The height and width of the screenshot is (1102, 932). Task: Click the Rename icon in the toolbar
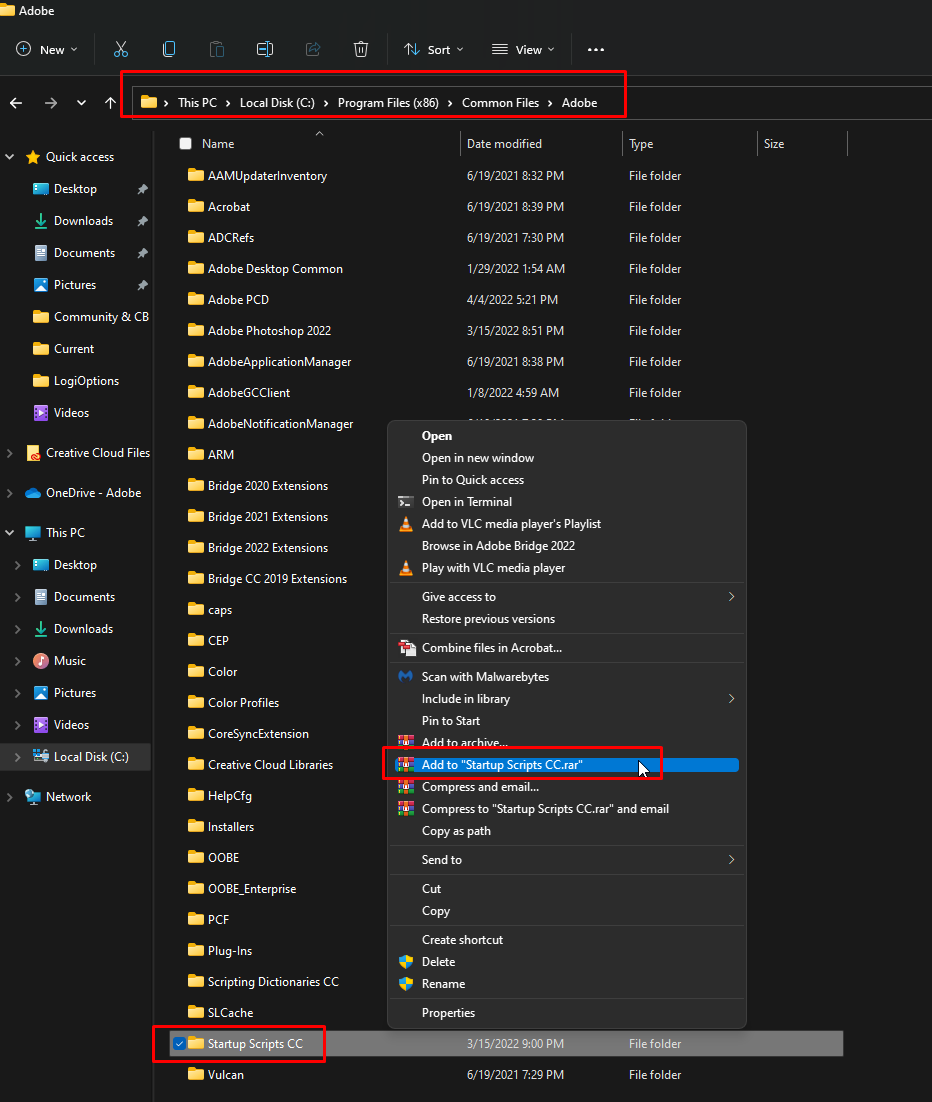click(264, 49)
